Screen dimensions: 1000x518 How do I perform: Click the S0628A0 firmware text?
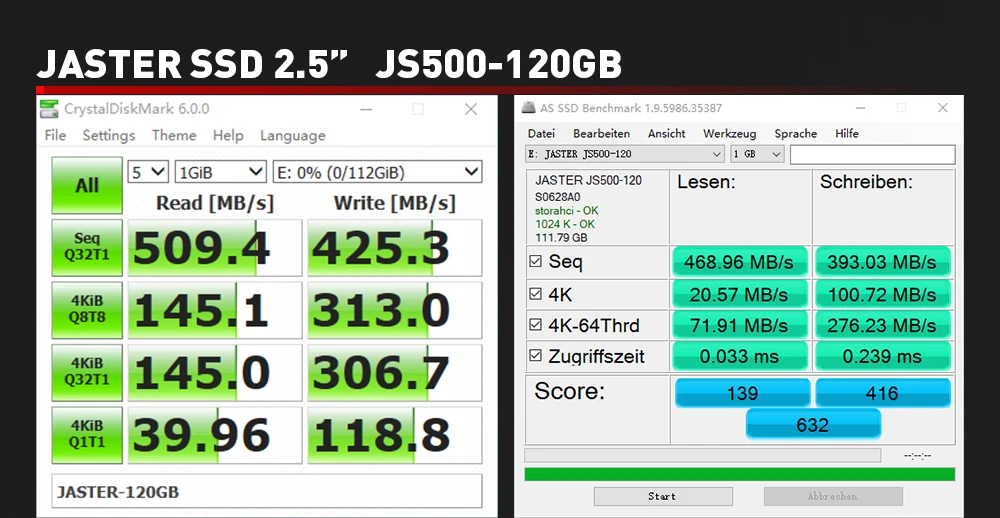point(557,197)
